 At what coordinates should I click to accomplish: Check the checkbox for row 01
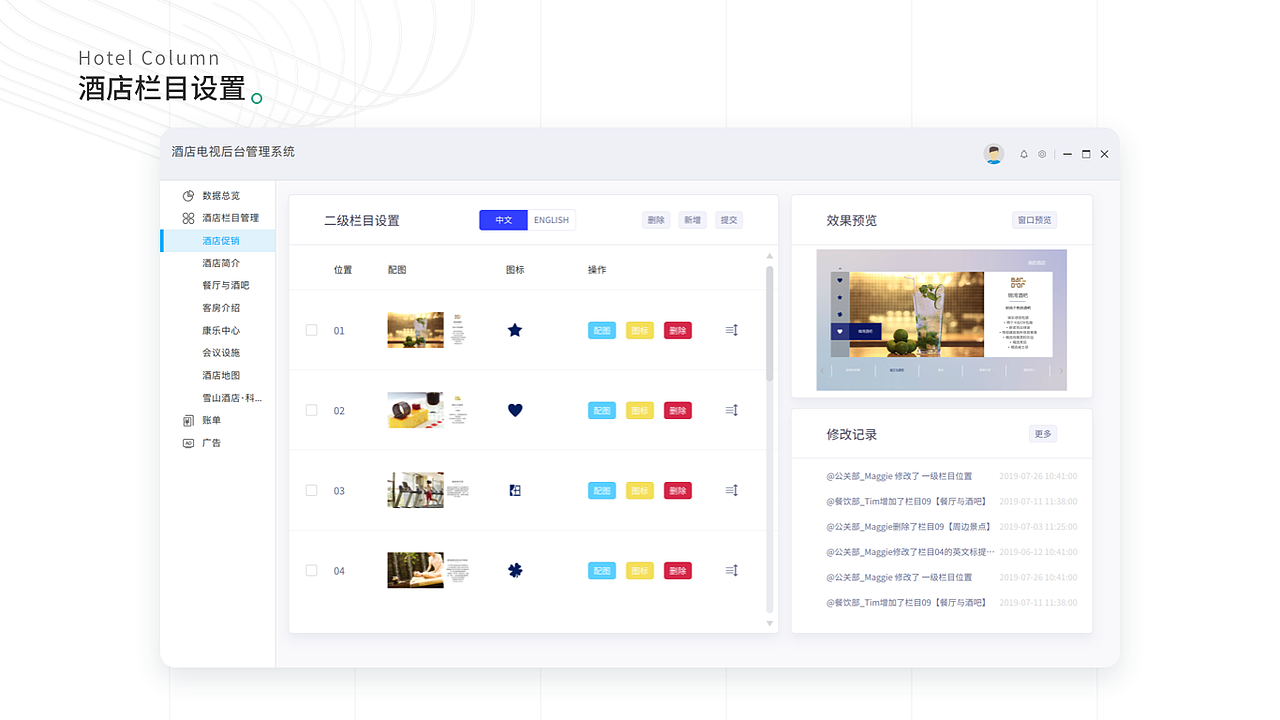click(311, 330)
